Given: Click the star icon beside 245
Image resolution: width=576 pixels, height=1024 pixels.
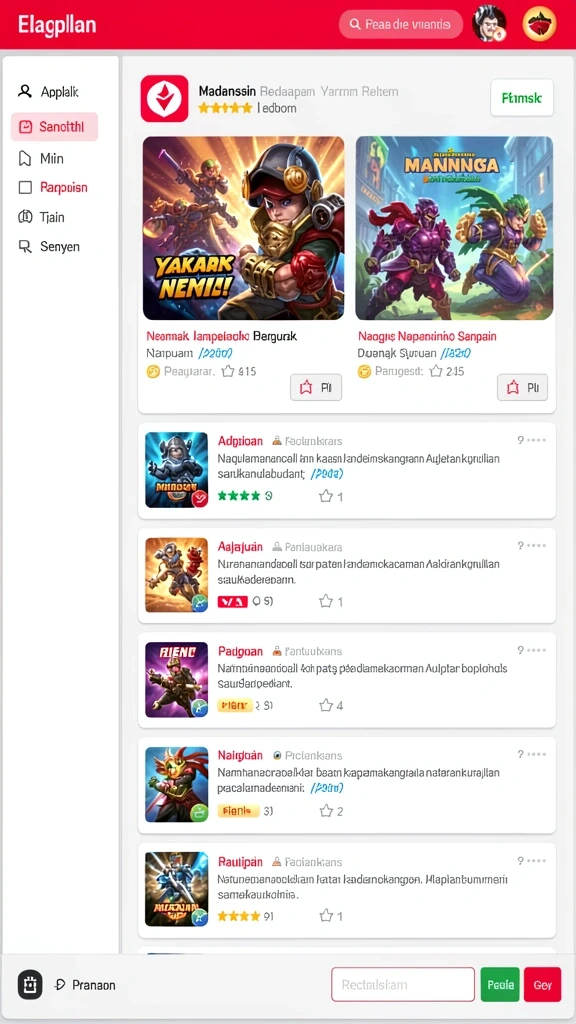Looking at the screenshot, I should (436, 372).
